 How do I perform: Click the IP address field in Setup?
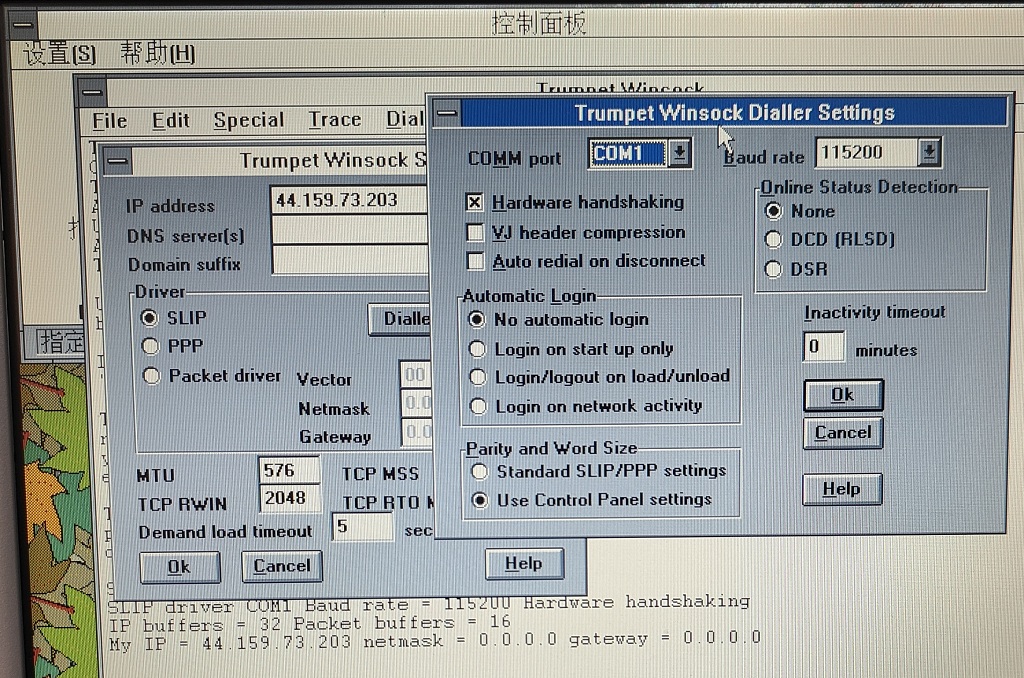click(349, 200)
